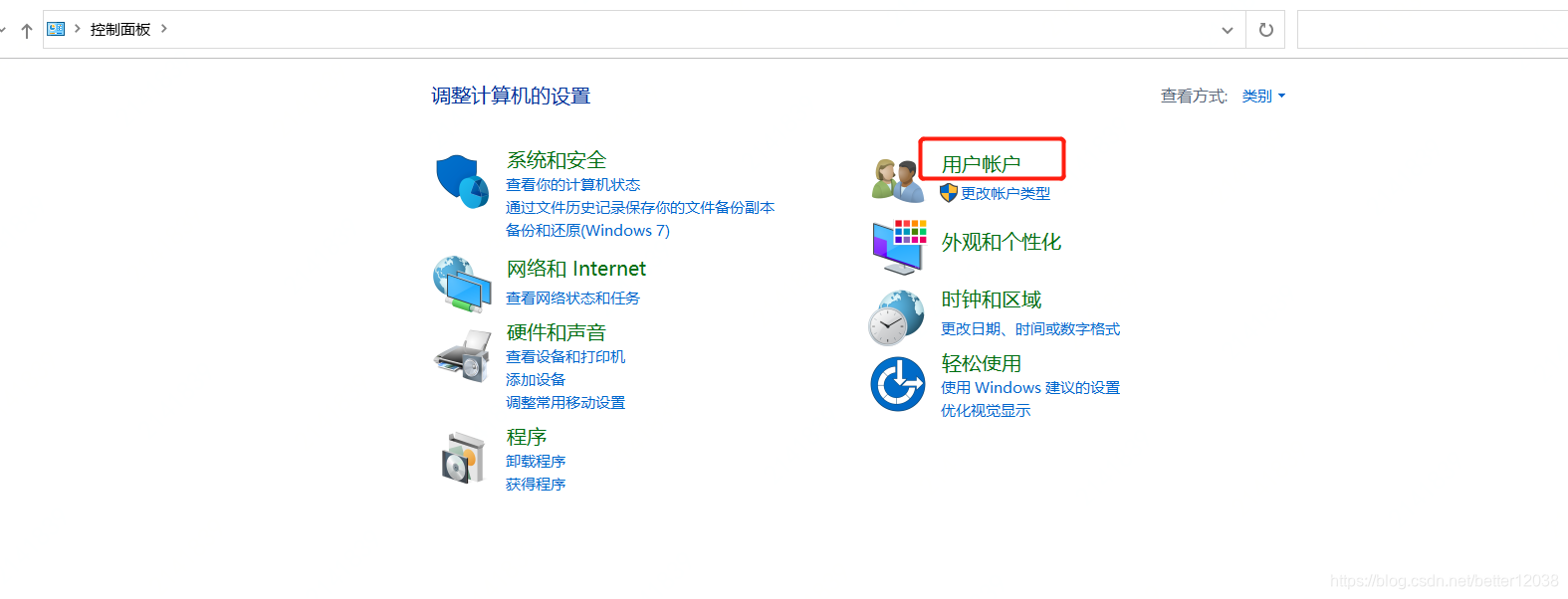This screenshot has height=599, width=1568.
Task: Open 查看你的计算机状态 link
Action: [x=573, y=185]
